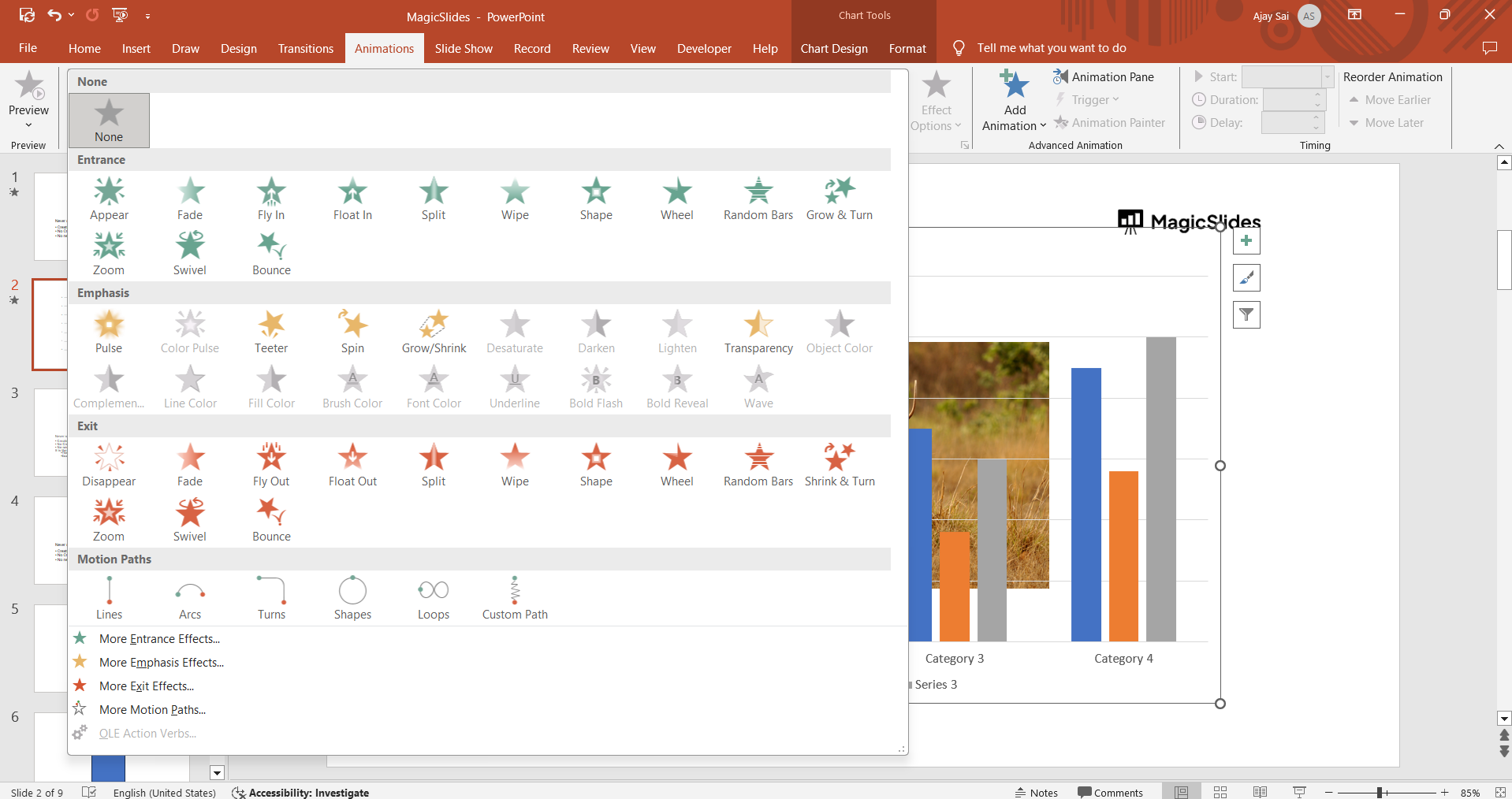
Task: Collapse the ribbon with the chevron
Action: pyautogui.click(x=1499, y=147)
